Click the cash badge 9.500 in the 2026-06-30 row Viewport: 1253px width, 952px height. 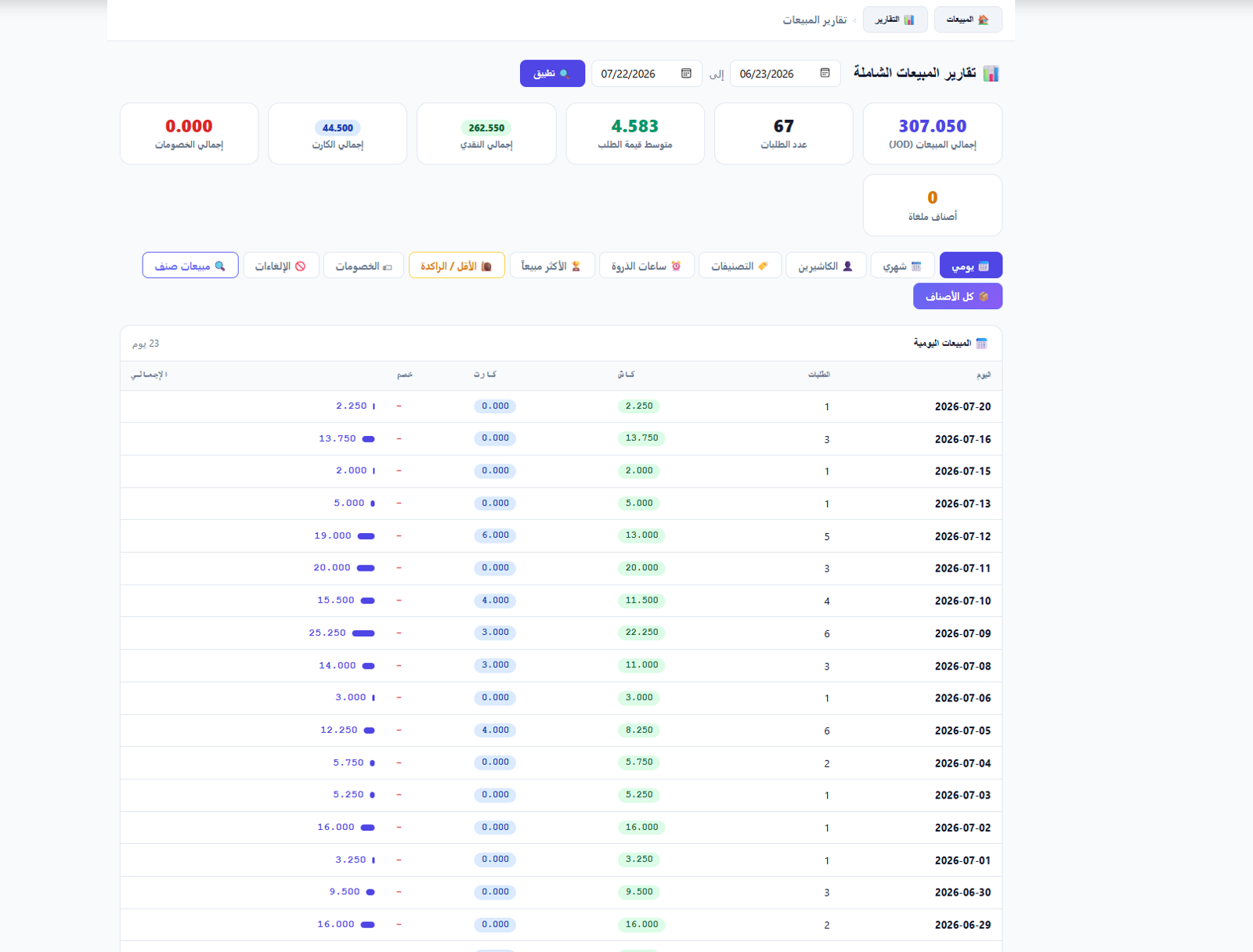point(639,892)
